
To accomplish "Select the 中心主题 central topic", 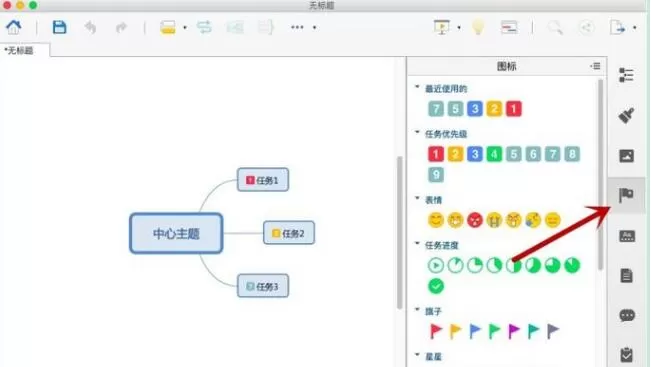I will [176, 233].
